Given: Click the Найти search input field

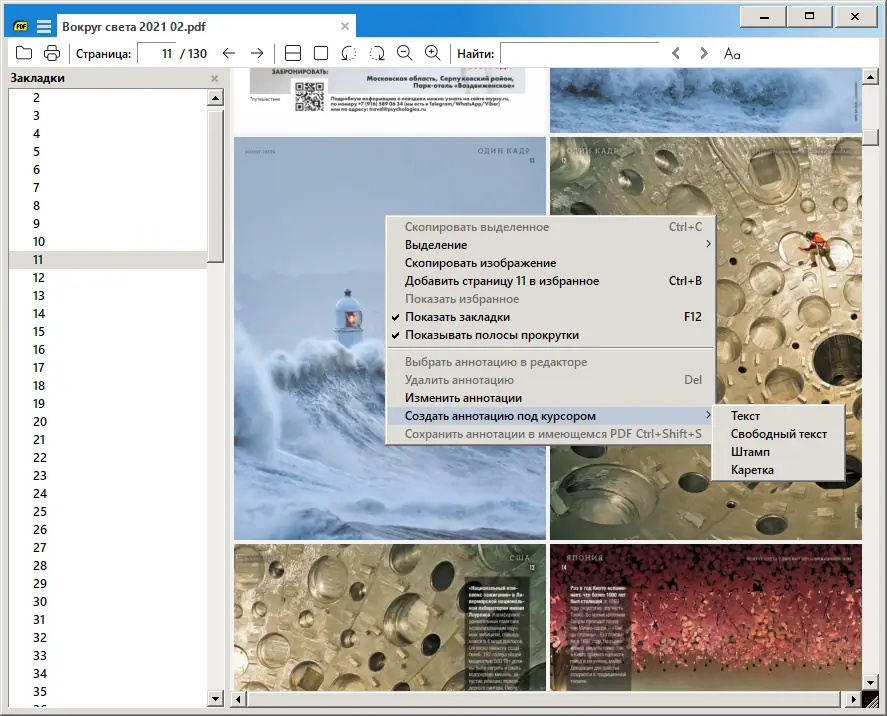Looking at the screenshot, I should click(579, 53).
